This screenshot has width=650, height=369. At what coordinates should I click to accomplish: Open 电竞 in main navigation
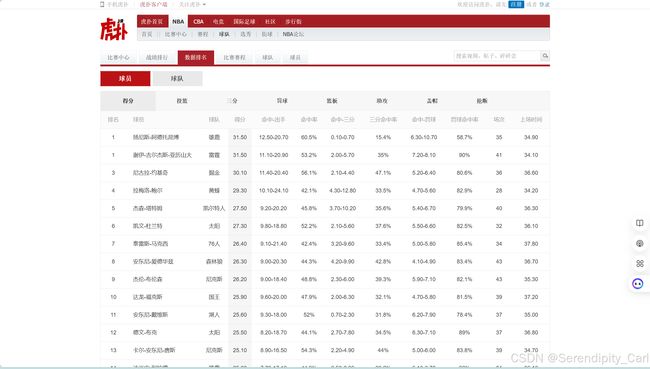(218, 22)
